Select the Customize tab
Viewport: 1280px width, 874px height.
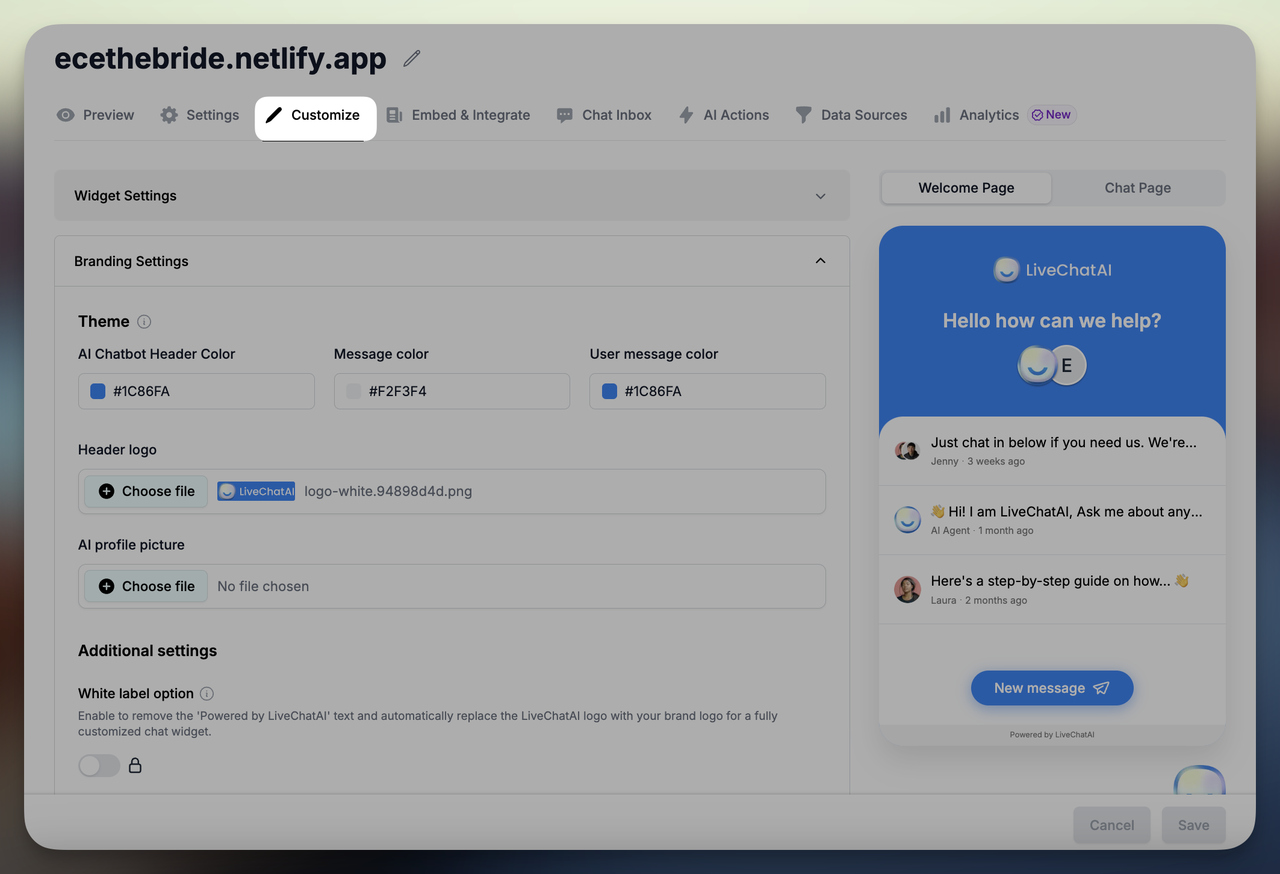click(x=315, y=116)
